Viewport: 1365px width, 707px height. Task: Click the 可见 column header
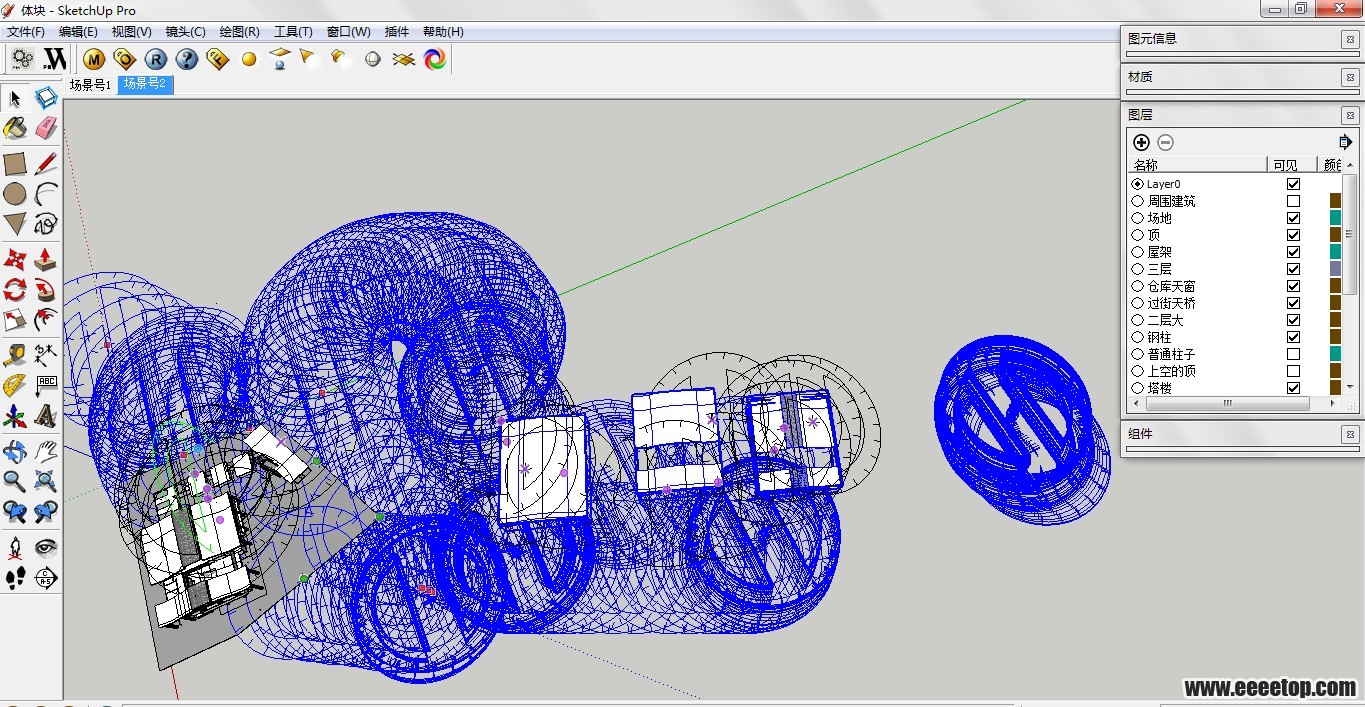coord(1293,165)
